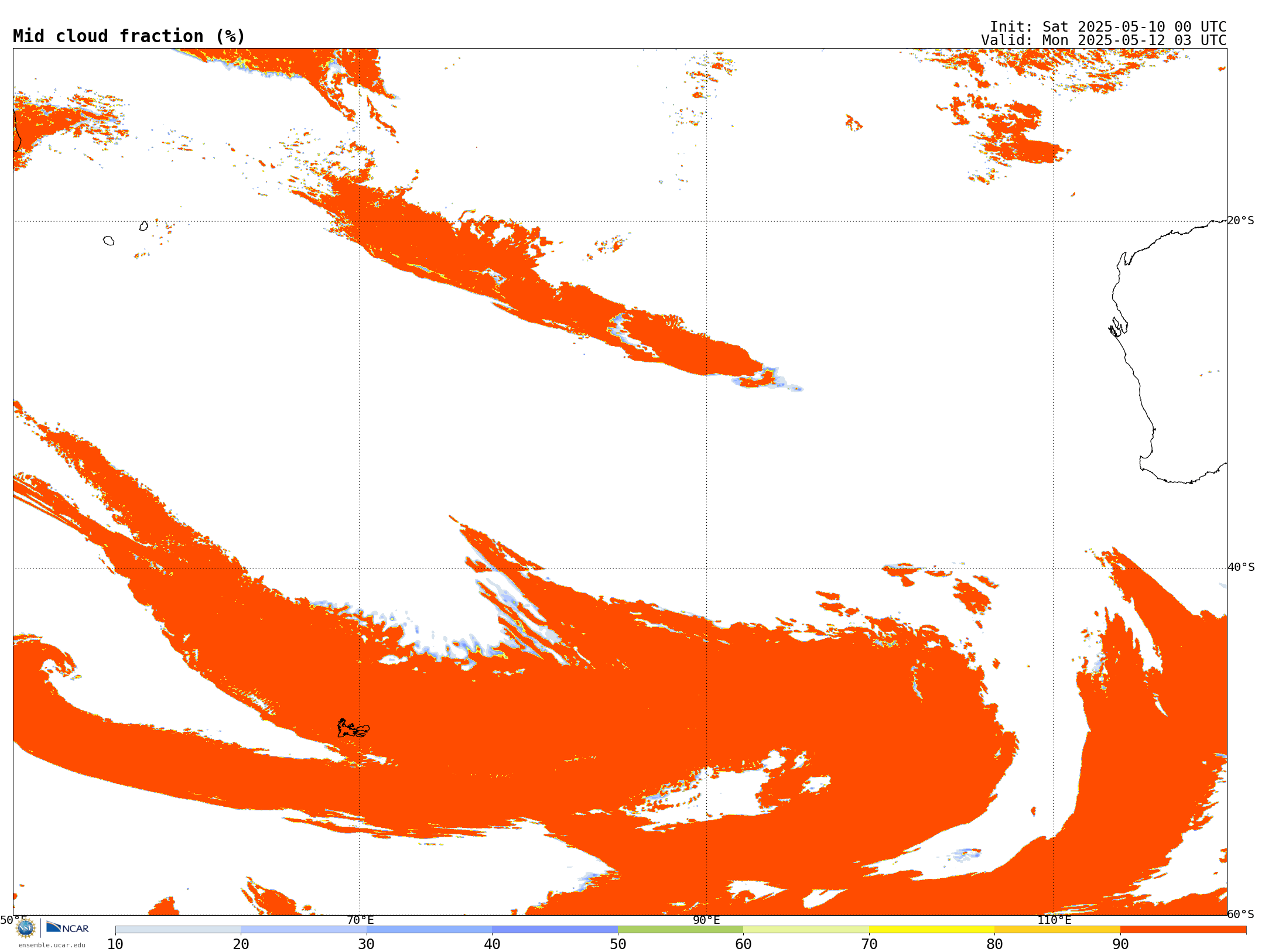Image resolution: width=1265 pixels, height=952 pixels.
Task: Click the 10–20 pale grey colorbar segment
Action: 178,930
